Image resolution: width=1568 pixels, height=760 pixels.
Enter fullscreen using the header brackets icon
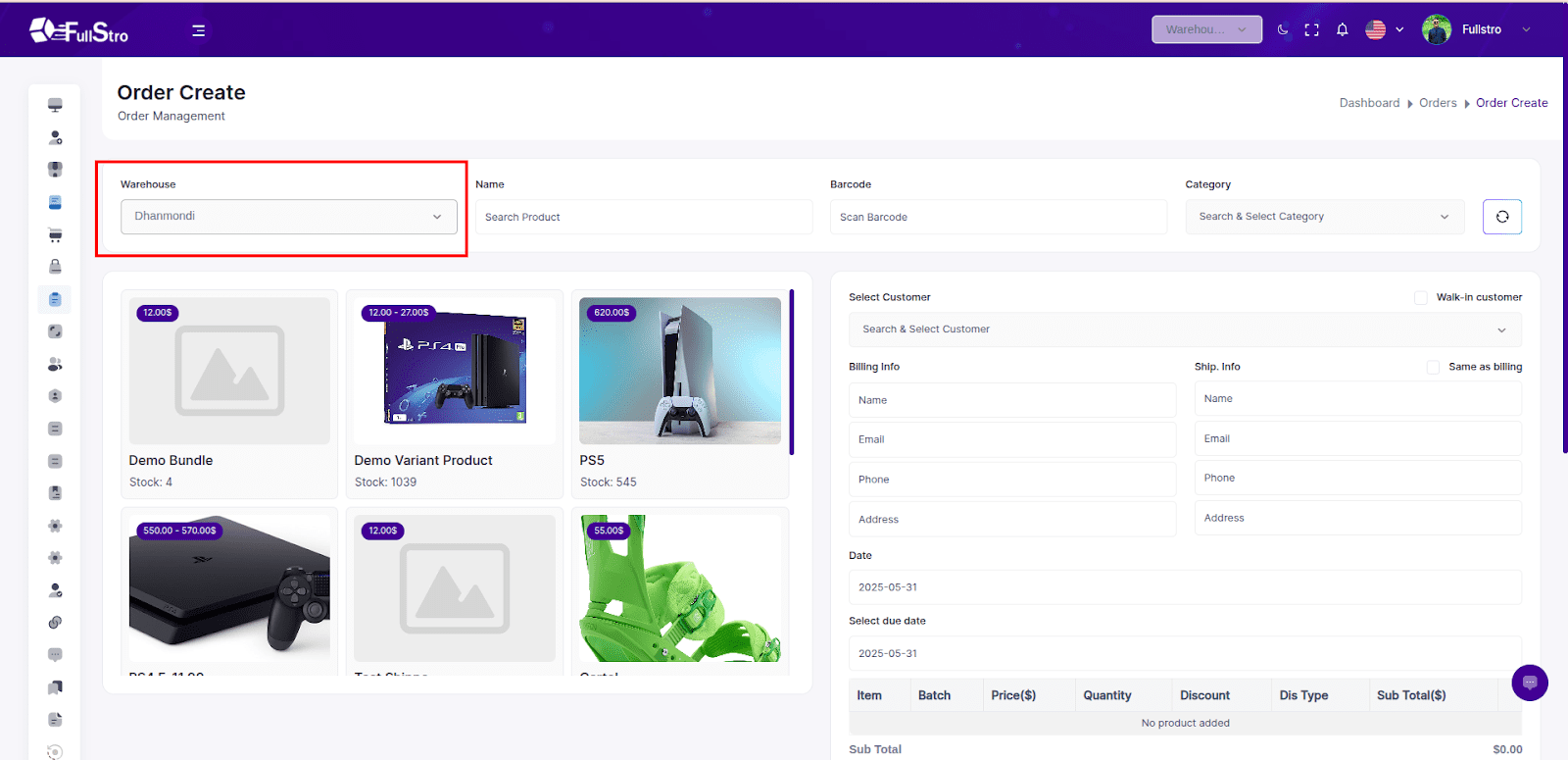(x=1311, y=29)
